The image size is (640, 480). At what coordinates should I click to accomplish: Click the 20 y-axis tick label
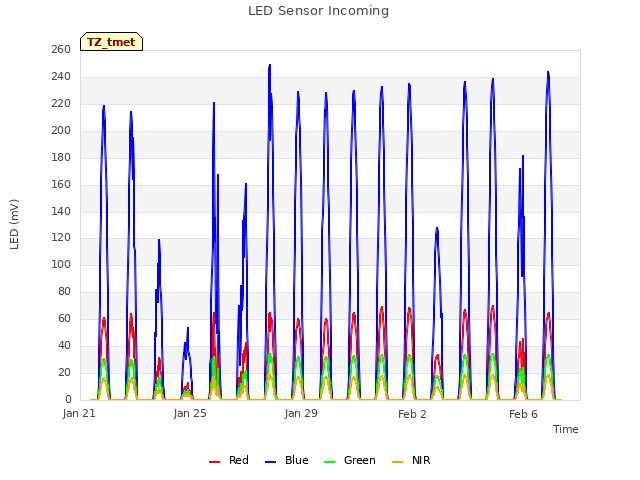click(x=64, y=372)
